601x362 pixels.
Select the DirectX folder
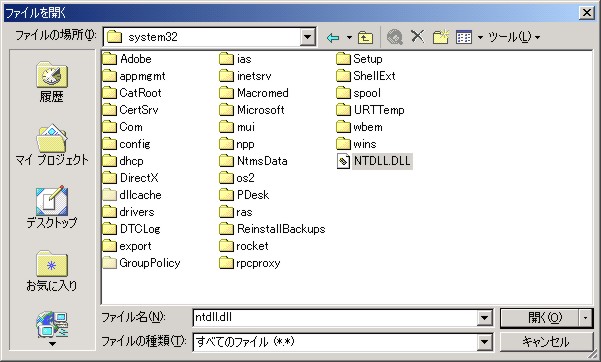click(131, 178)
